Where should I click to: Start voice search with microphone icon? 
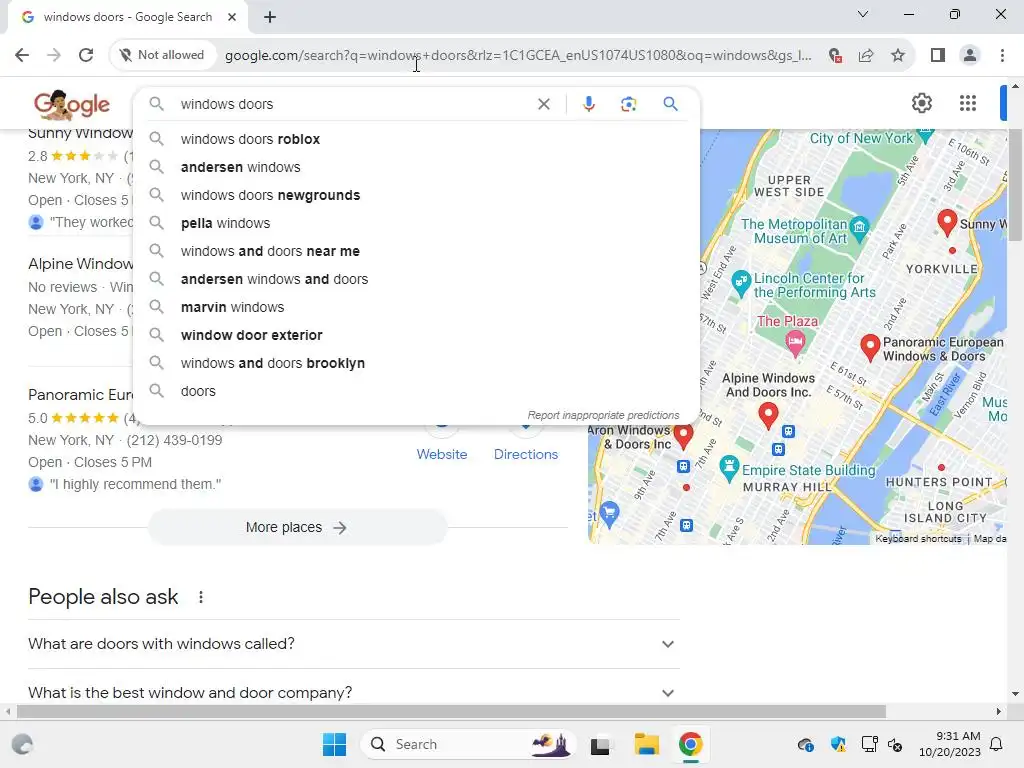point(589,104)
